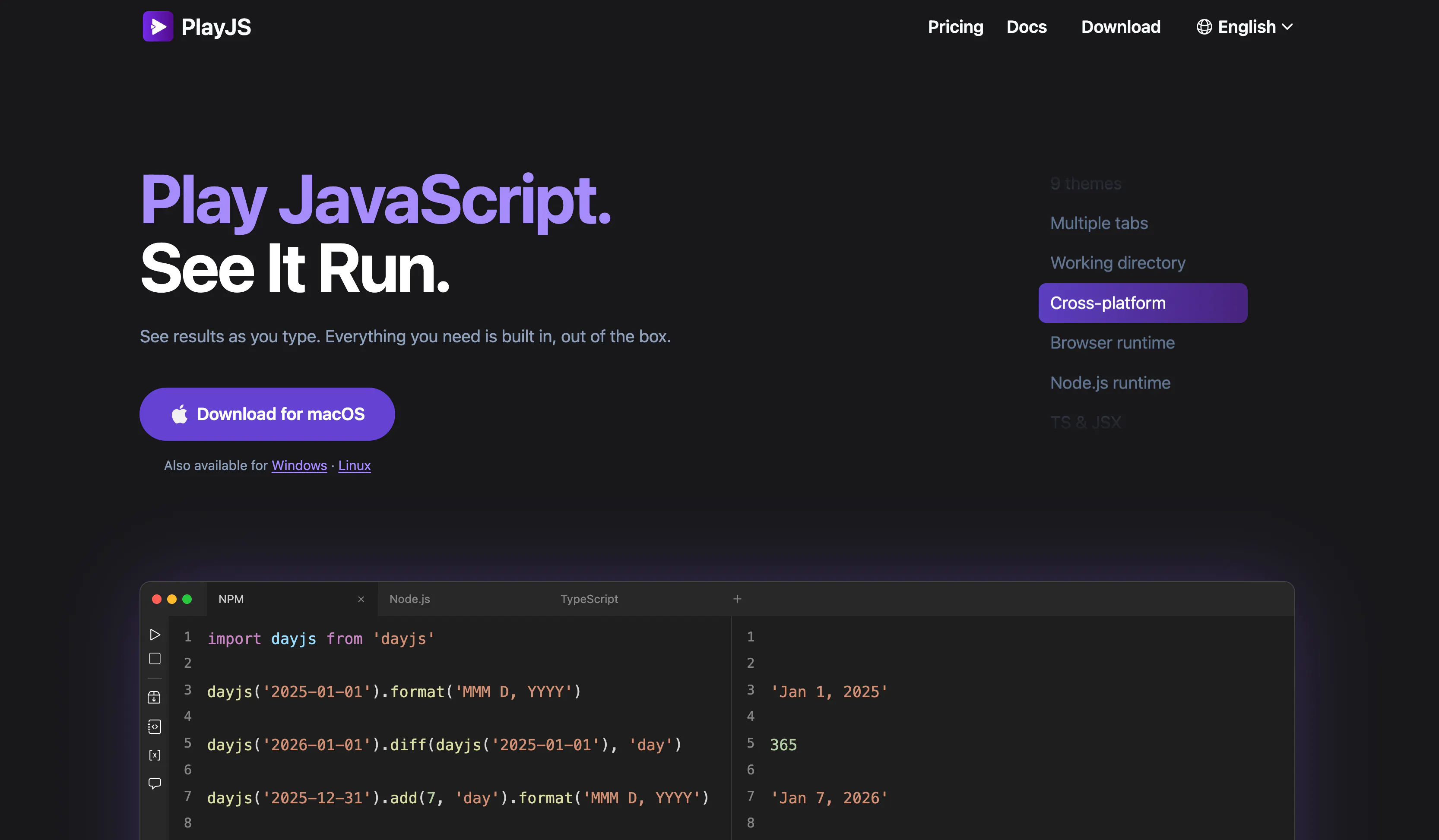Screen dimensions: 1439x840
Task: Click the 'Jan 1, 2025' output
Action: tap(829, 692)
